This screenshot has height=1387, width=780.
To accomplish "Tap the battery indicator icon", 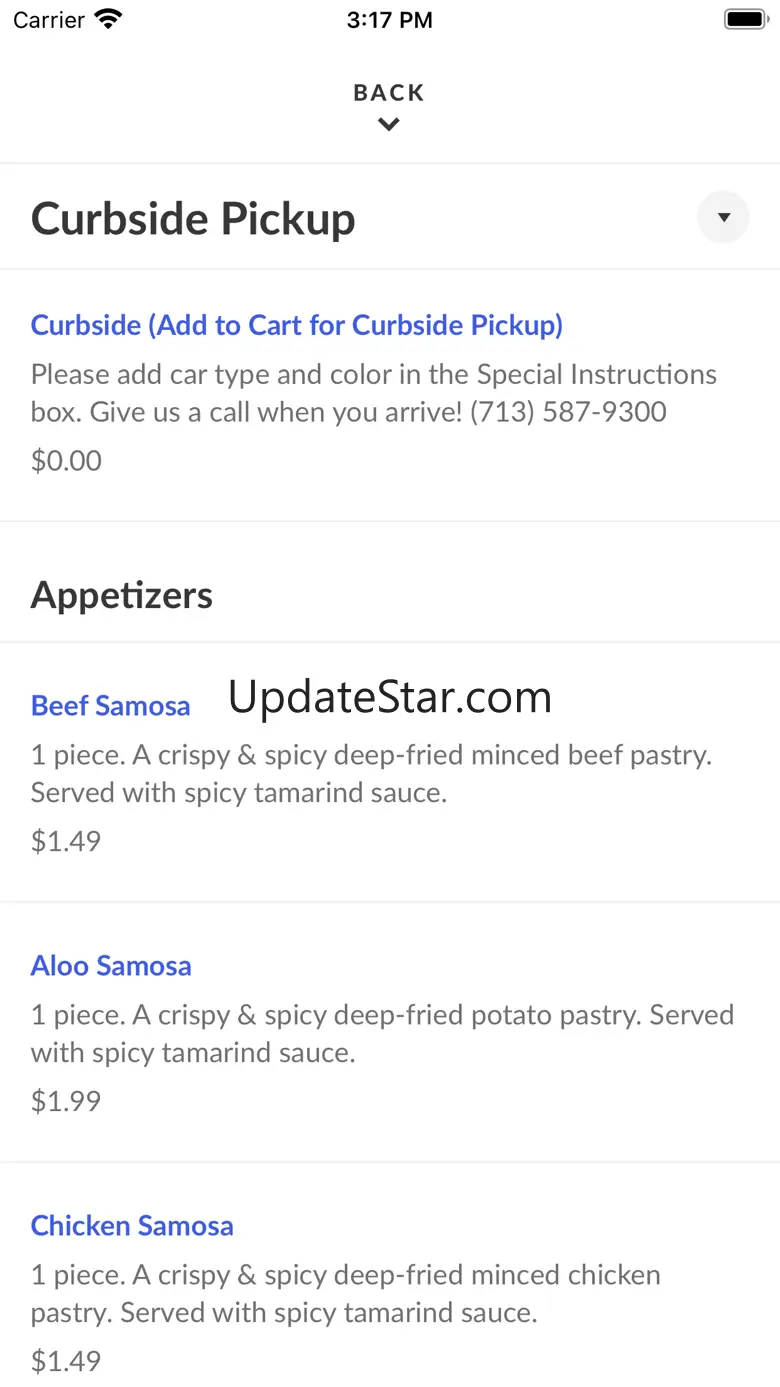I will 745,19.
